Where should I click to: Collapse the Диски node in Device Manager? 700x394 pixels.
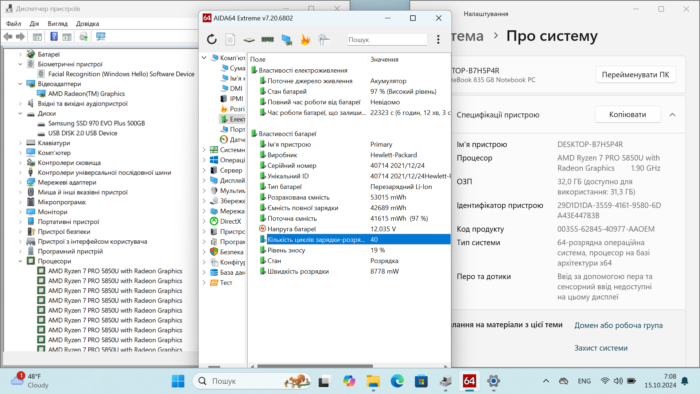click(x=21, y=113)
